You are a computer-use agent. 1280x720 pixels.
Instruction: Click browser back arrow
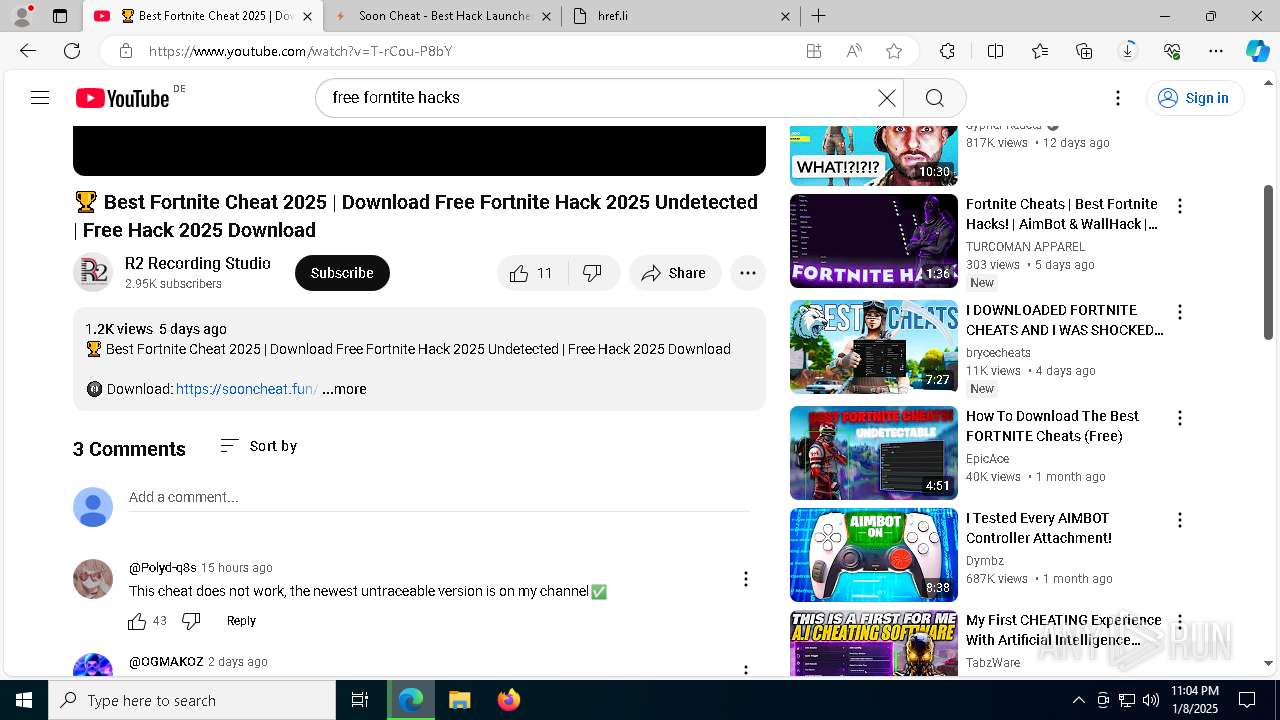(28, 51)
